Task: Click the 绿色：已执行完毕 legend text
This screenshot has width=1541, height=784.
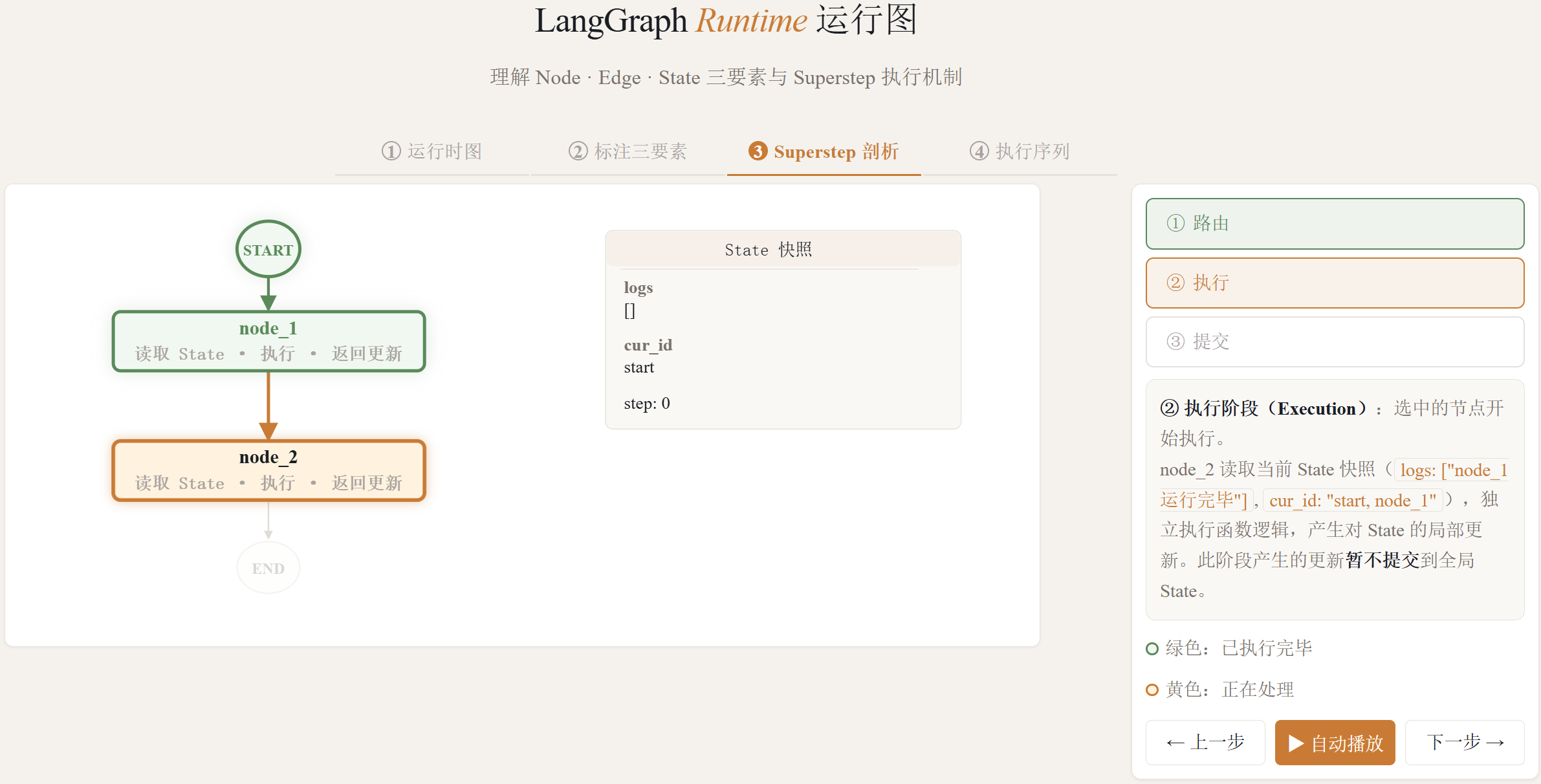Action: 1239,648
